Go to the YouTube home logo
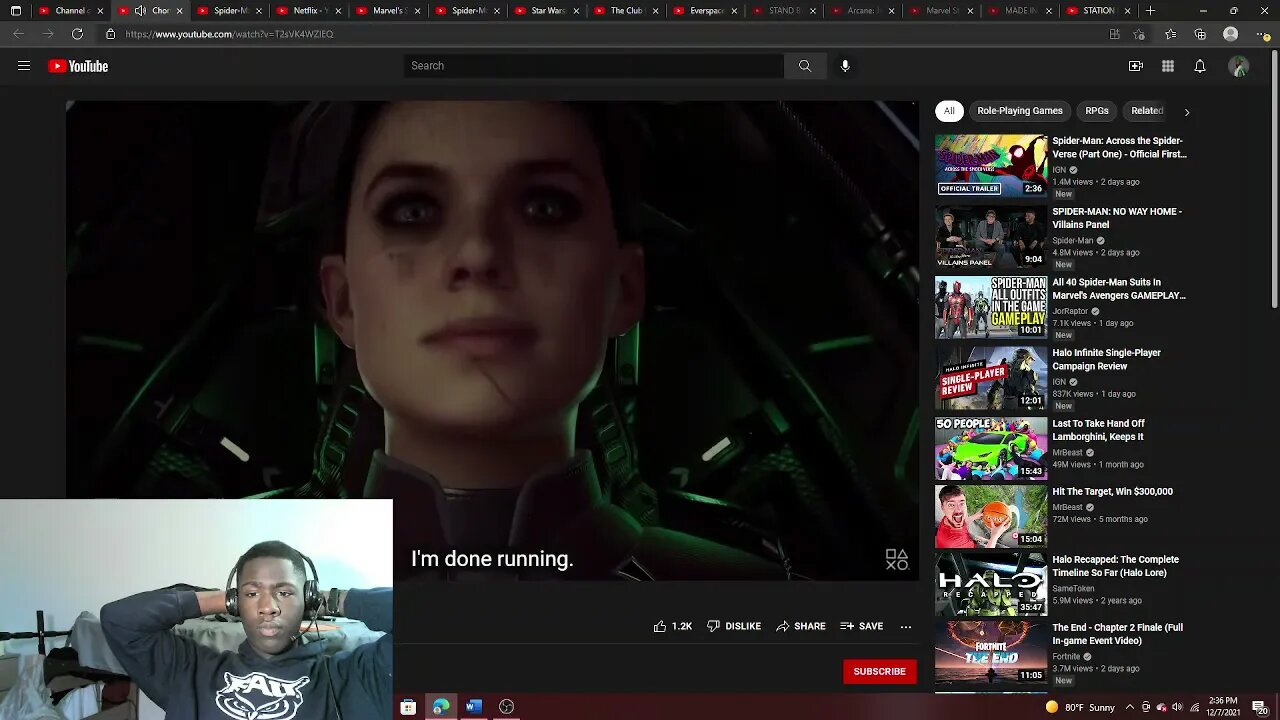 coord(78,66)
